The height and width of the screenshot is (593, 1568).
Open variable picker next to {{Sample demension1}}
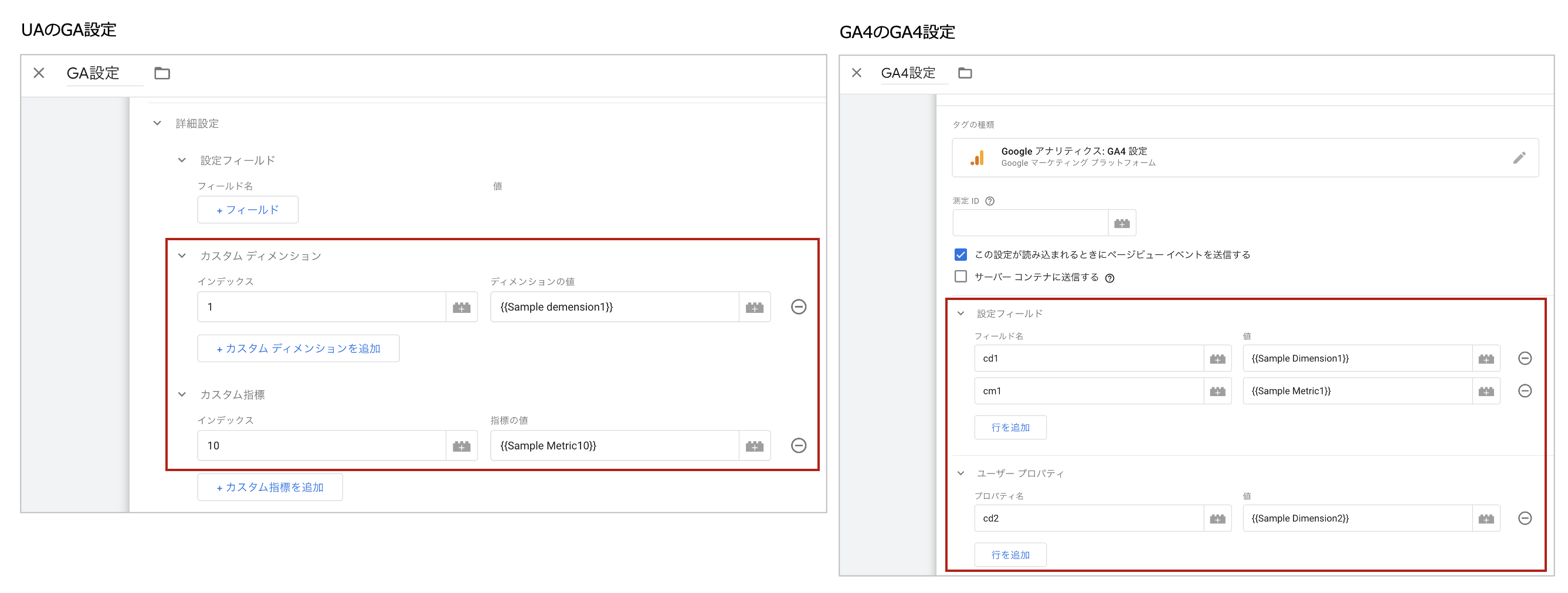[755, 306]
